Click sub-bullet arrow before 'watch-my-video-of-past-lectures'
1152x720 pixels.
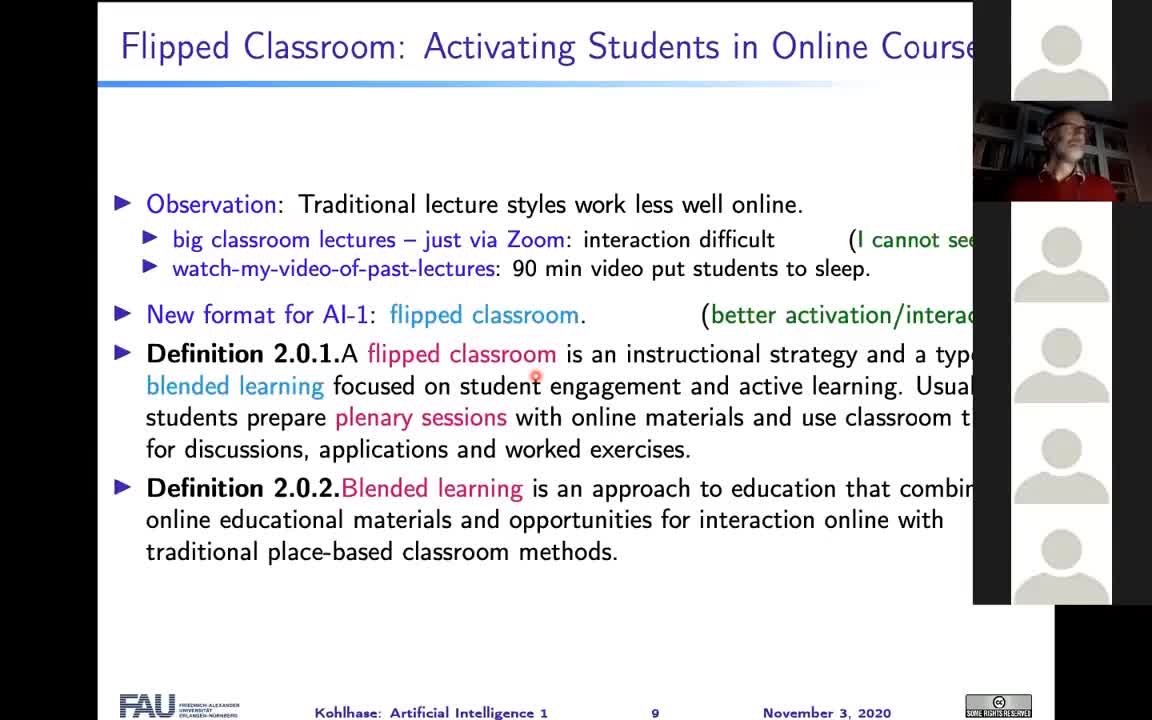[x=150, y=268]
